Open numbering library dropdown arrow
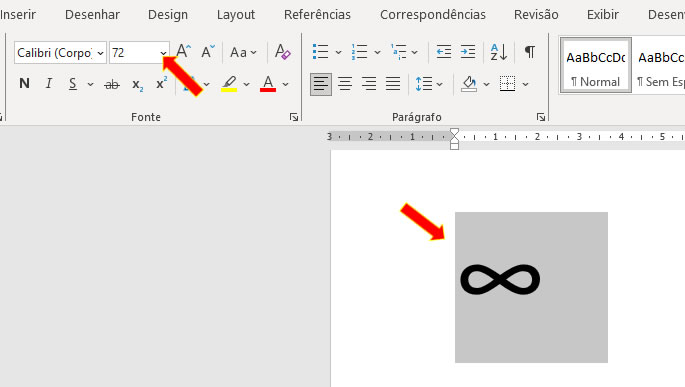 [x=377, y=52]
